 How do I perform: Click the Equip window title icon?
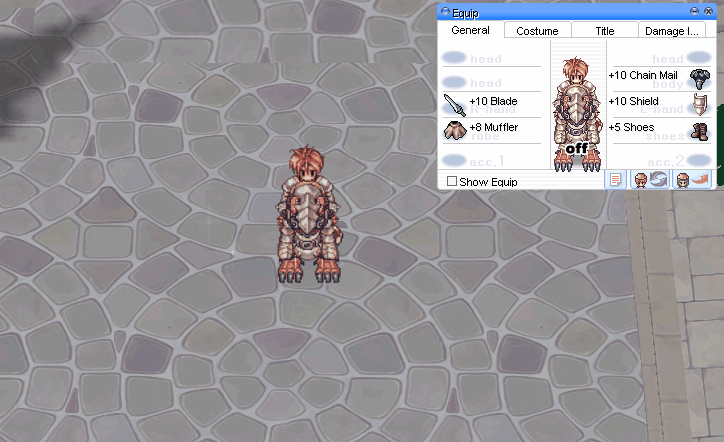click(x=445, y=12)
